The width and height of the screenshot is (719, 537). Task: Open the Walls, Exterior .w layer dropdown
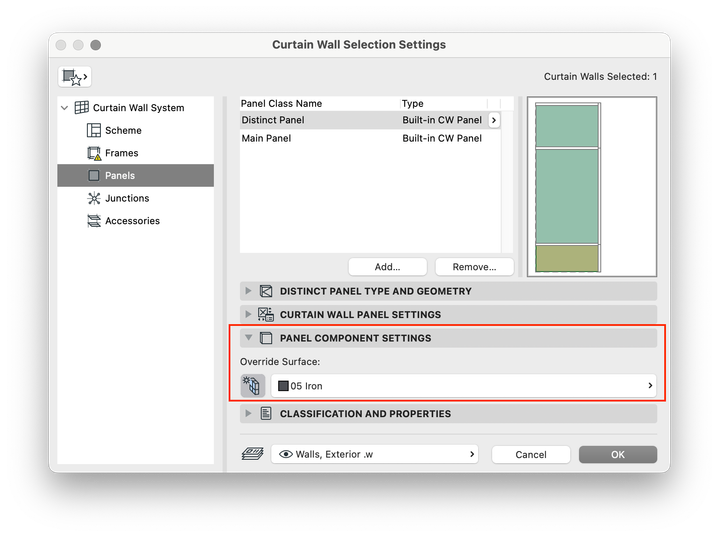(375, 454)
